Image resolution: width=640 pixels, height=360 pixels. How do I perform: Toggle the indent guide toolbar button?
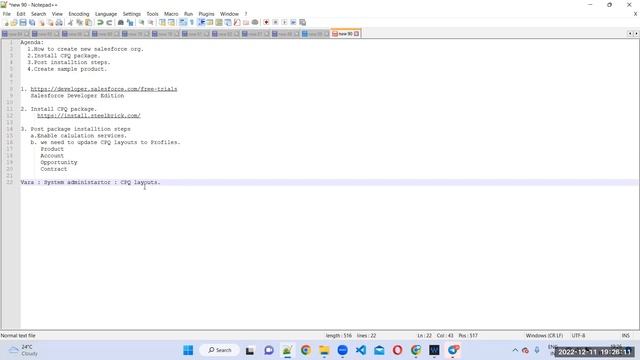201,22
